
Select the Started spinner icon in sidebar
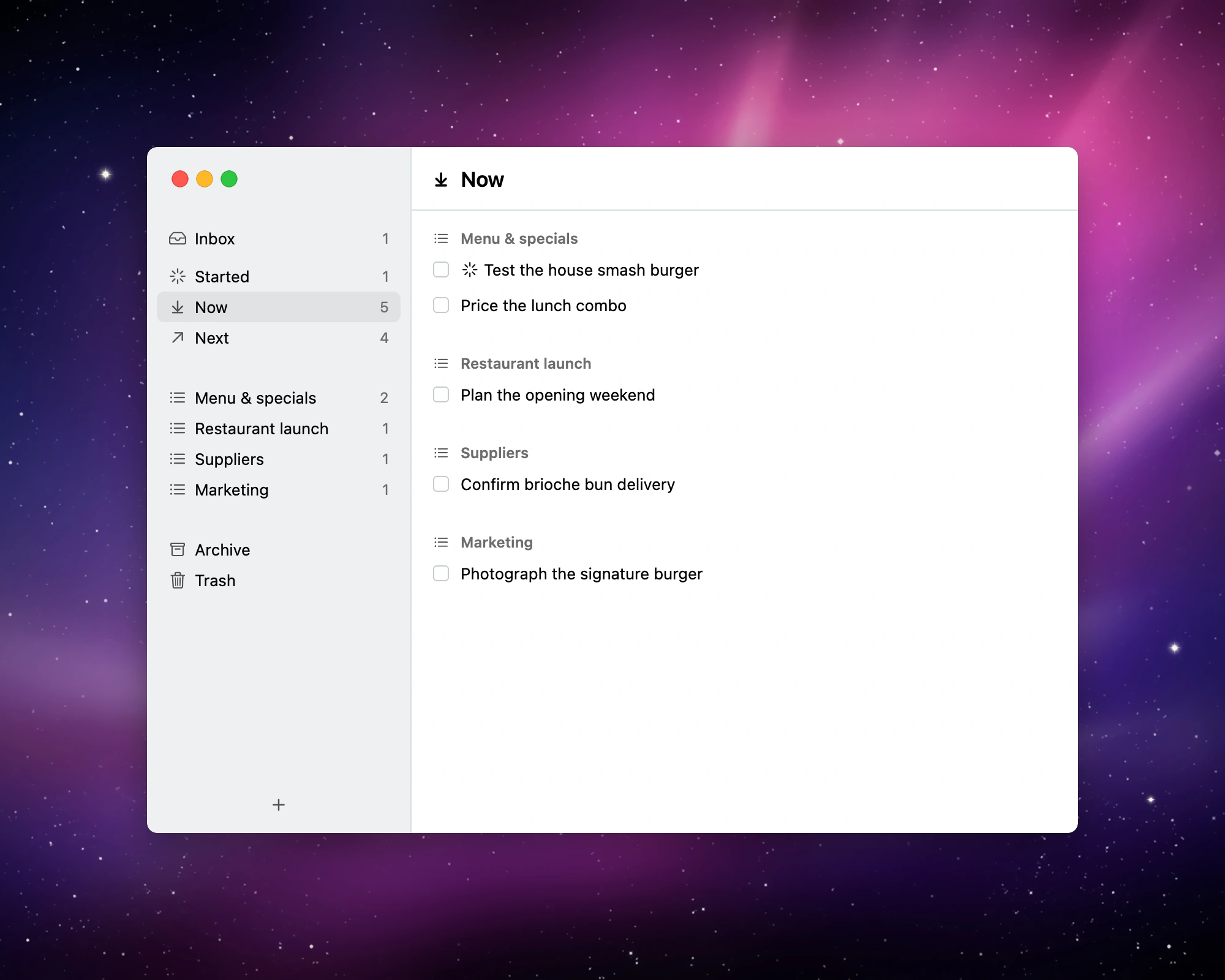(178, 277)
